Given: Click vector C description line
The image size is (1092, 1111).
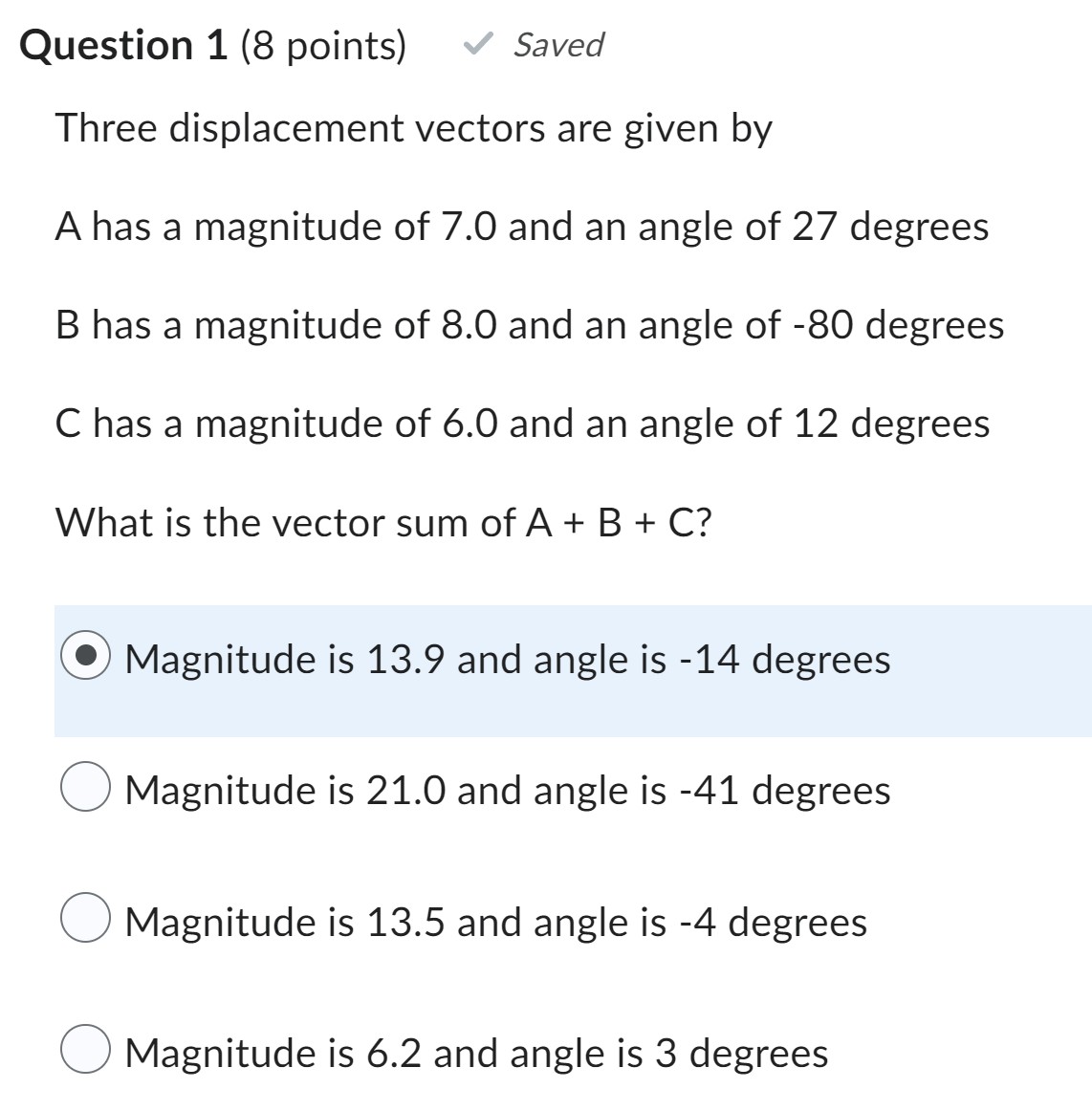Looking at the screenshot, I should (521, 424).
